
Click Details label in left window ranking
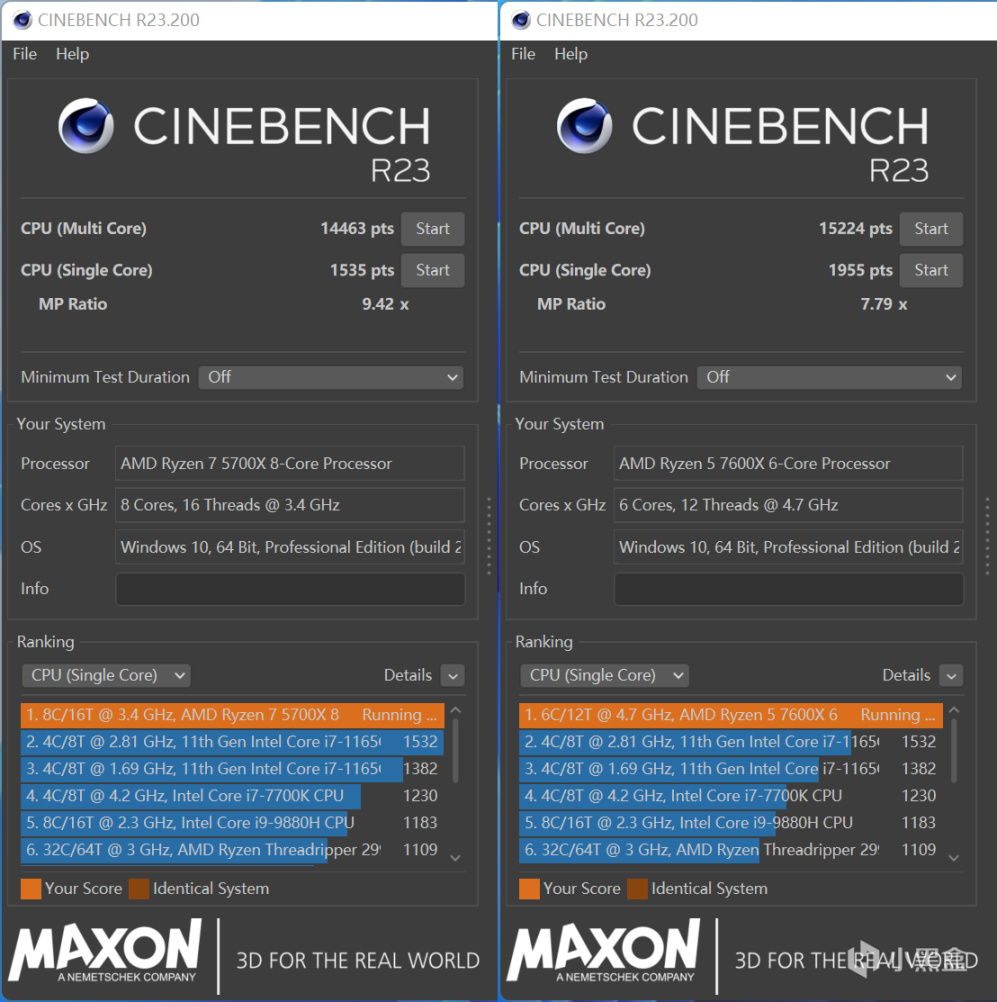tap(408, 675)
